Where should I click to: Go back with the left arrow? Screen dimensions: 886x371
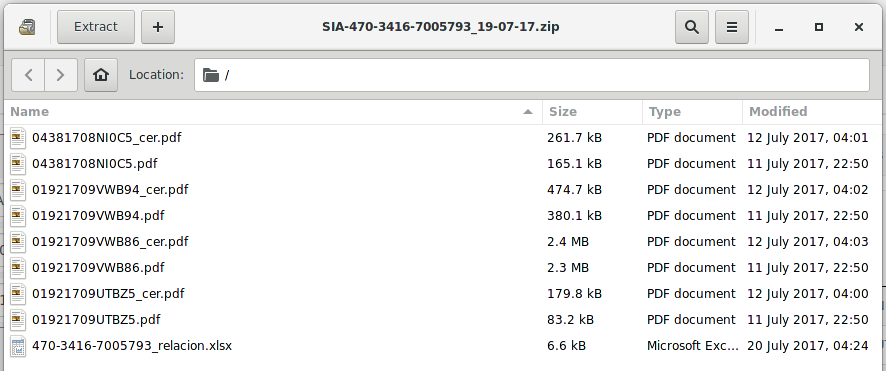(x=28, y=75)
